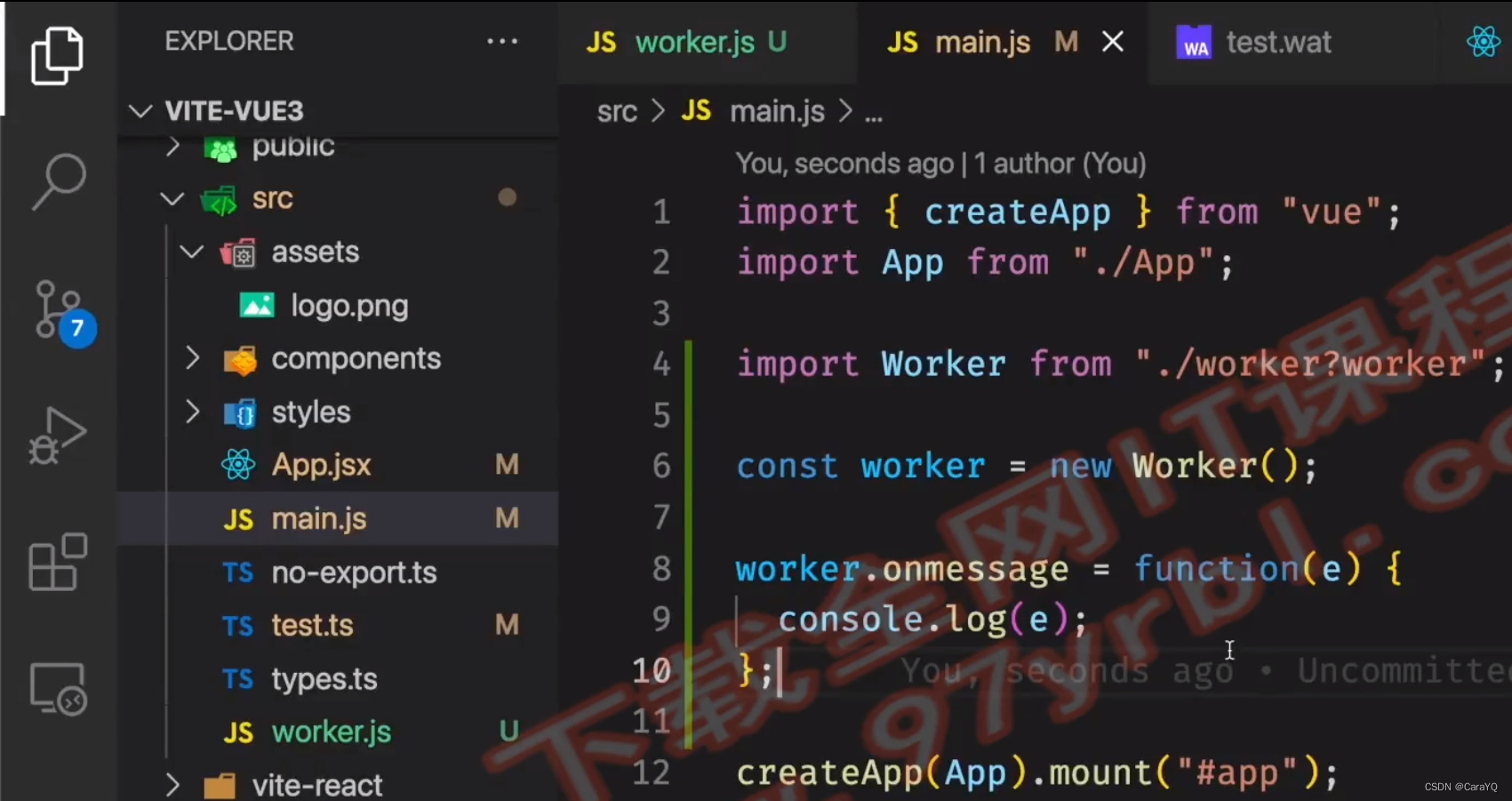Screen dimensions: 1512x801
Task: Open the Run and Debug view
Action: tap(58, 436)
